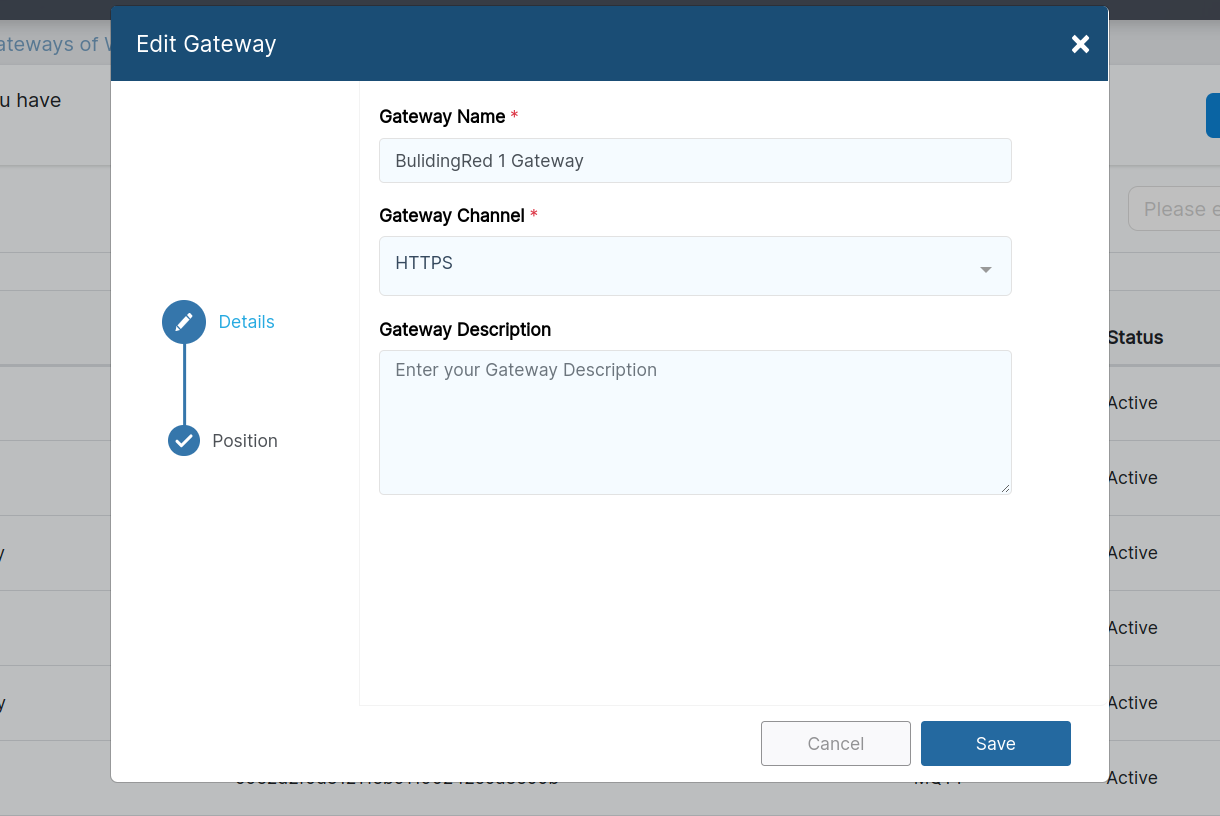Select the pencil icon on the Details step
1220x816 pixels.
(183, 321)
